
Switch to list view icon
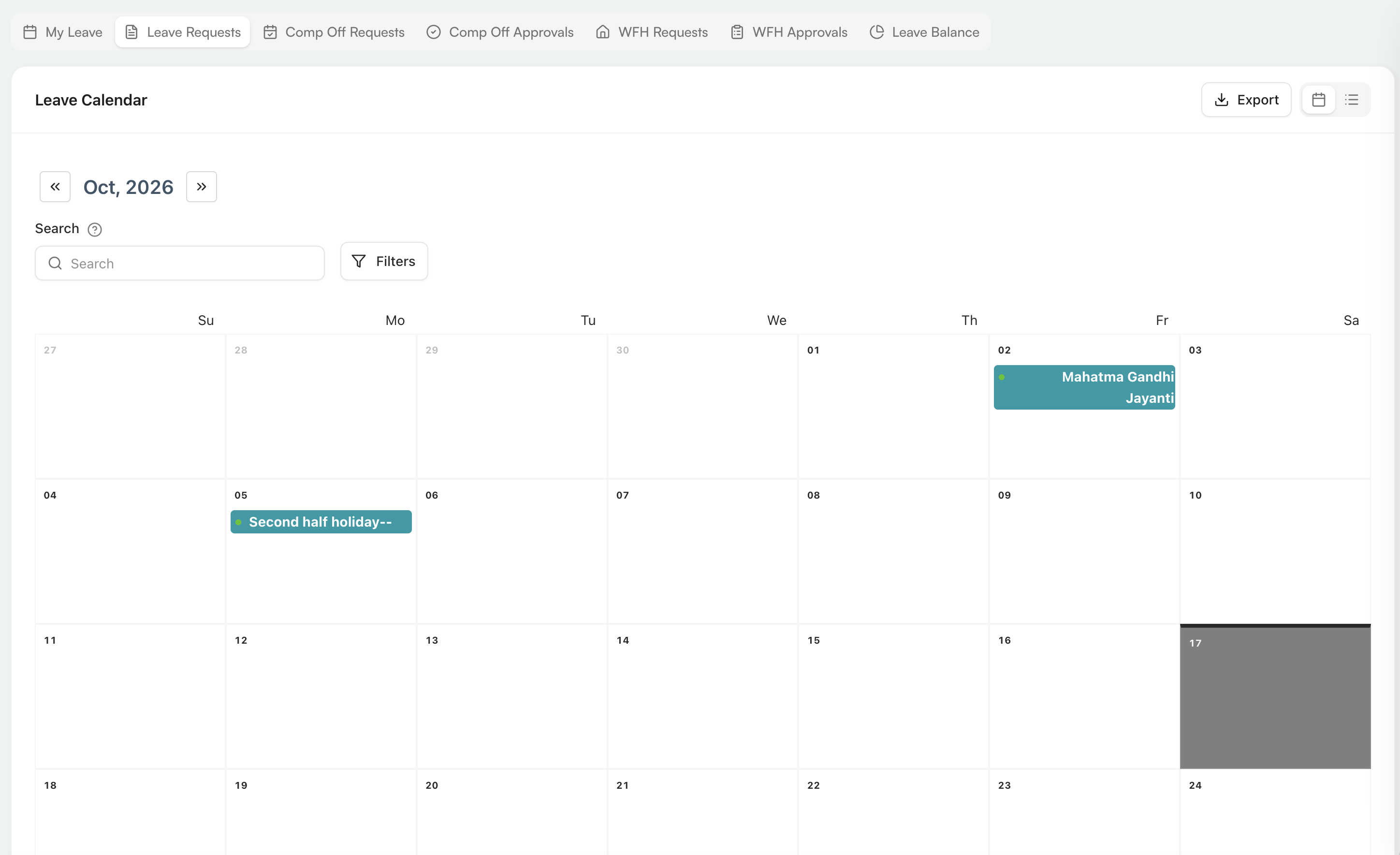[x=1352, y=100]
